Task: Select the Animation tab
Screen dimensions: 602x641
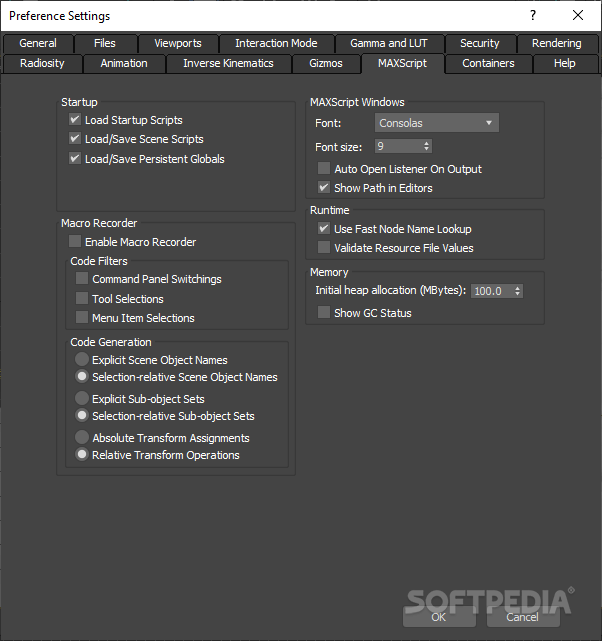Action: [124, 63]
